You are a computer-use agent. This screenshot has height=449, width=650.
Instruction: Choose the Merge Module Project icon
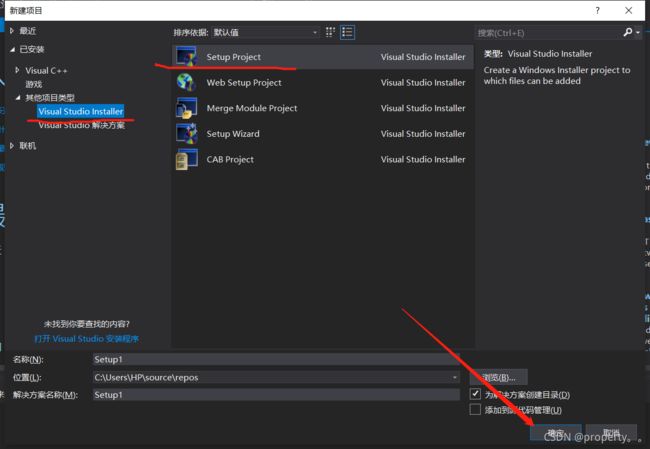tap(186, 108)
